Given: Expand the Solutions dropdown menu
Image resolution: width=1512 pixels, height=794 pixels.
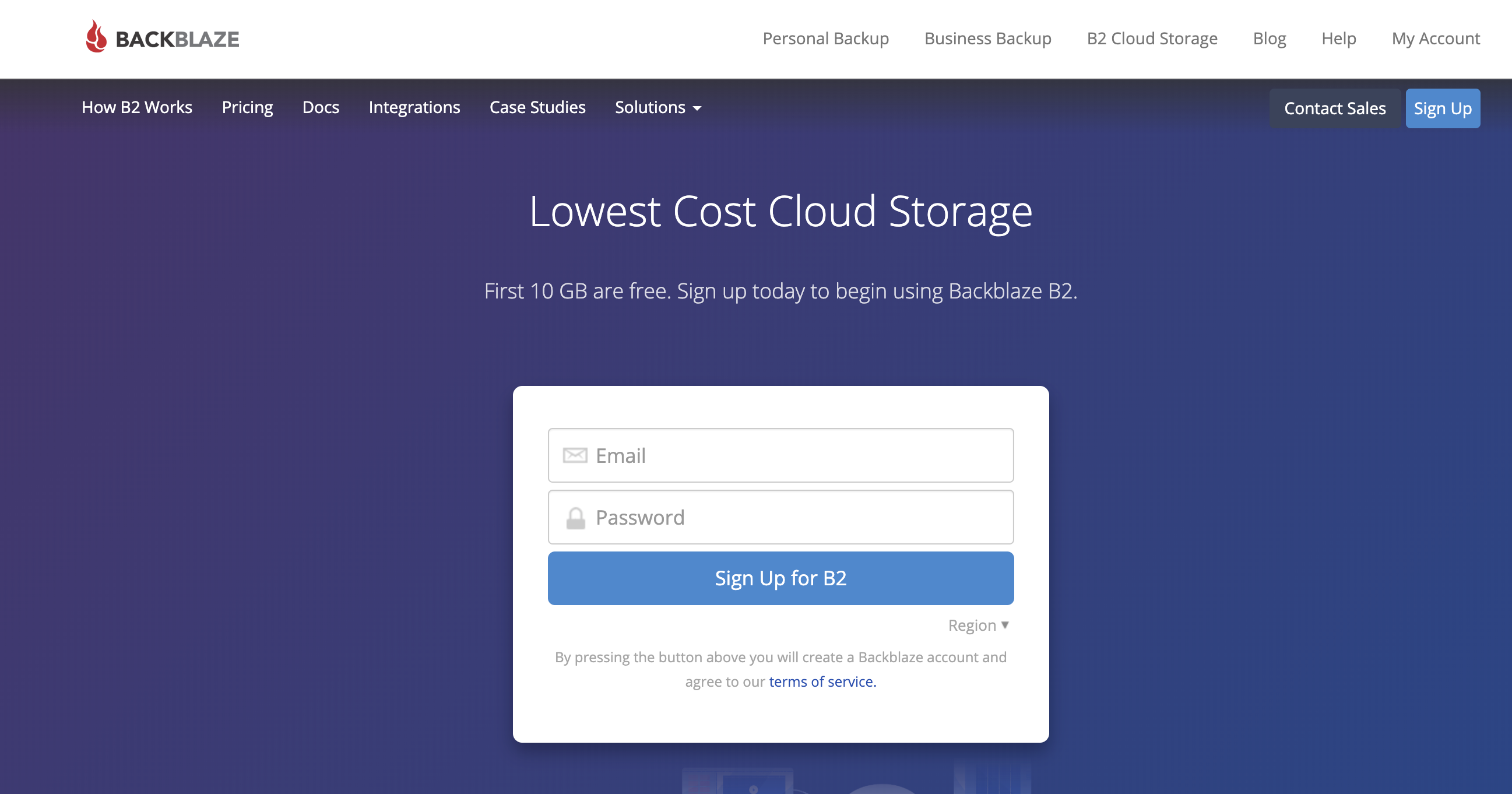Looking at the screenshot, I should coord(657,107).
